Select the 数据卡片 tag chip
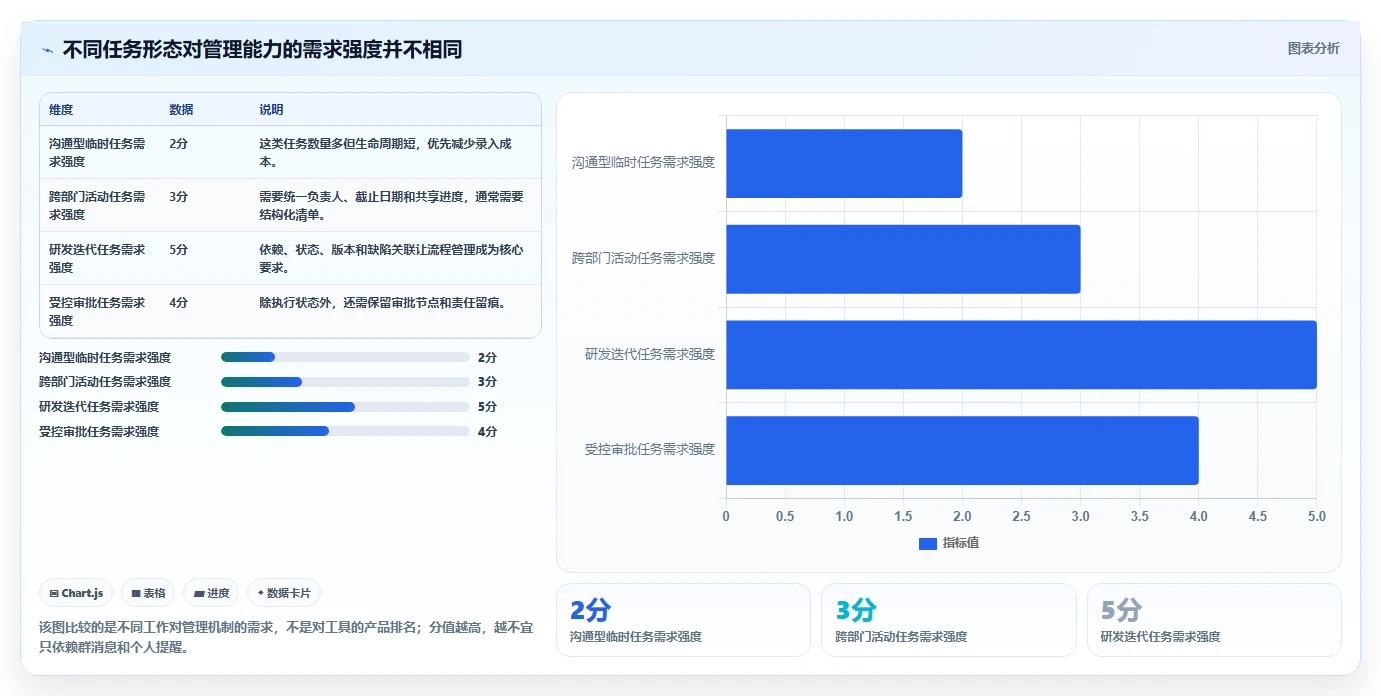 284,593
